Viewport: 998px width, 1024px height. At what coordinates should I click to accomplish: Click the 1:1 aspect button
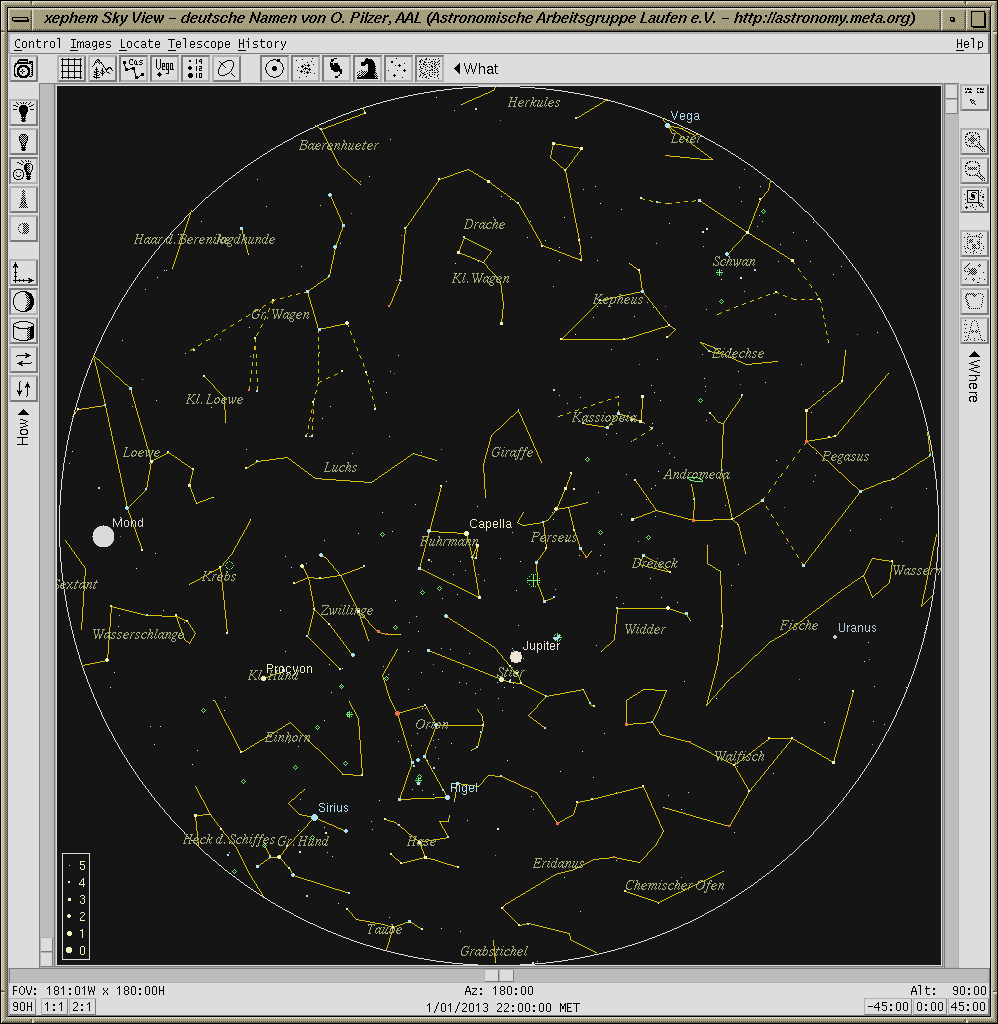54,1006
